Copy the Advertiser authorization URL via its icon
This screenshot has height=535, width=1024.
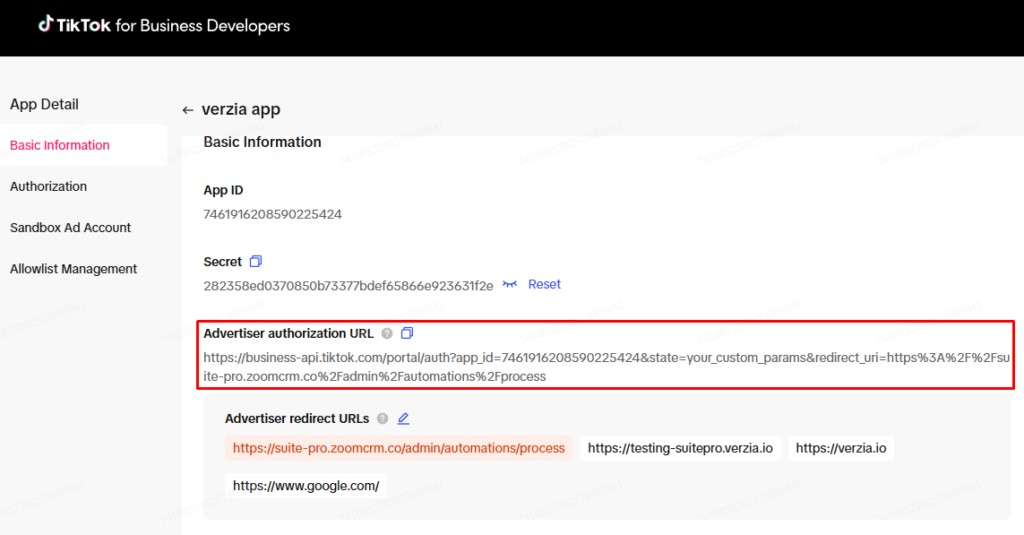coord(407,333)
